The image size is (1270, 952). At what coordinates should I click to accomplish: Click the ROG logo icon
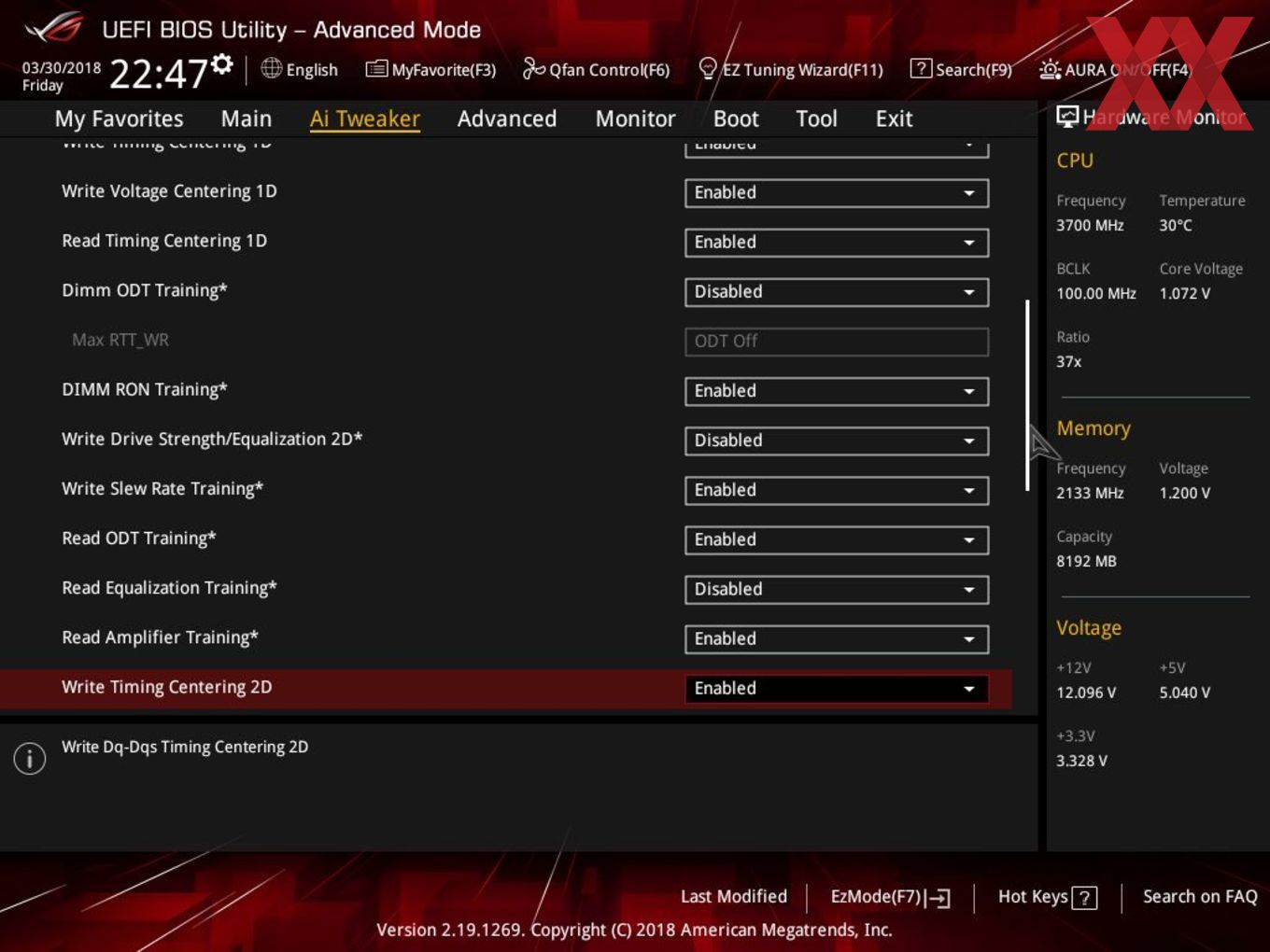click(x=54, y=27)
